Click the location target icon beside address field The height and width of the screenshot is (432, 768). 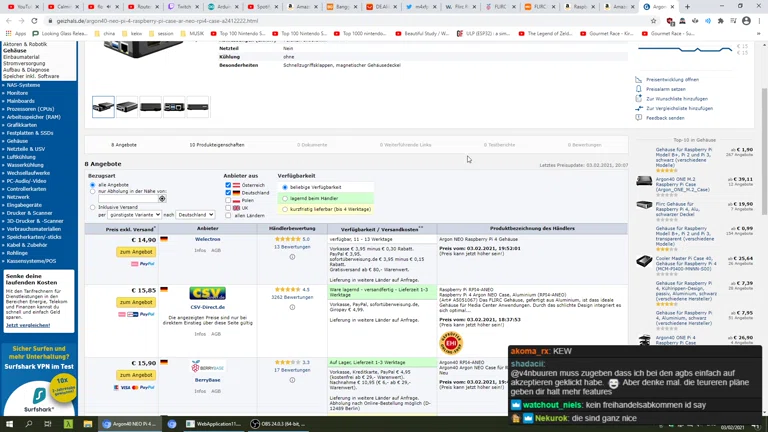tap(162, 199)
